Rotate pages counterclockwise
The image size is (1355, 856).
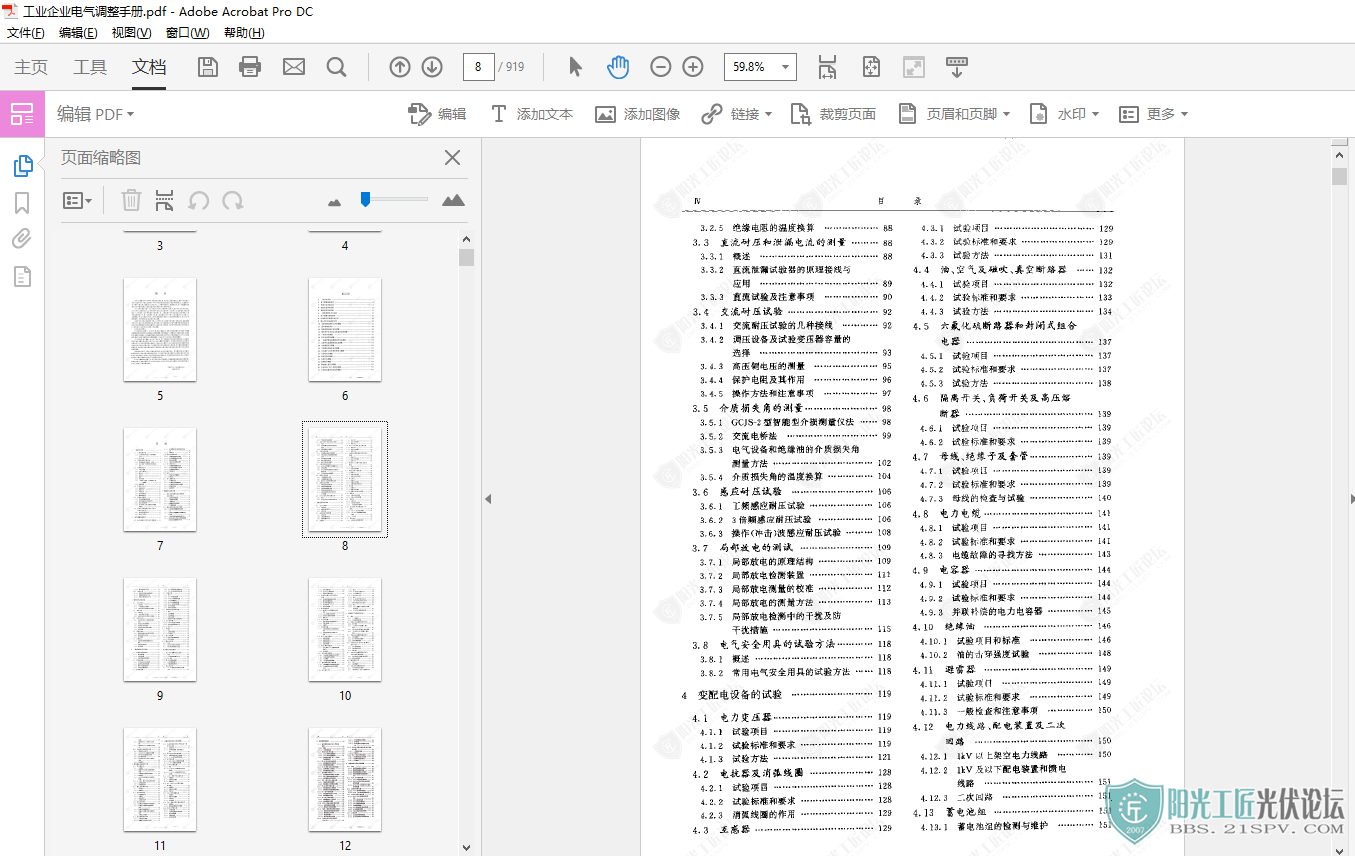(199, 201)
